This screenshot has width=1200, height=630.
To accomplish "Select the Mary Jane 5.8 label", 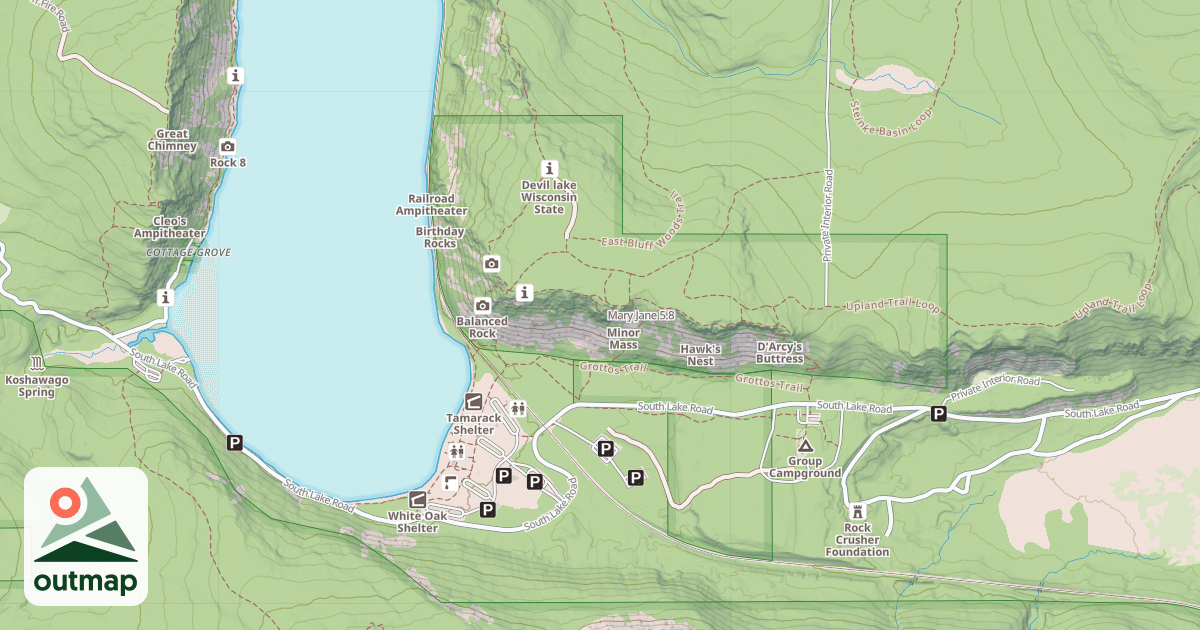I will 641,316.
